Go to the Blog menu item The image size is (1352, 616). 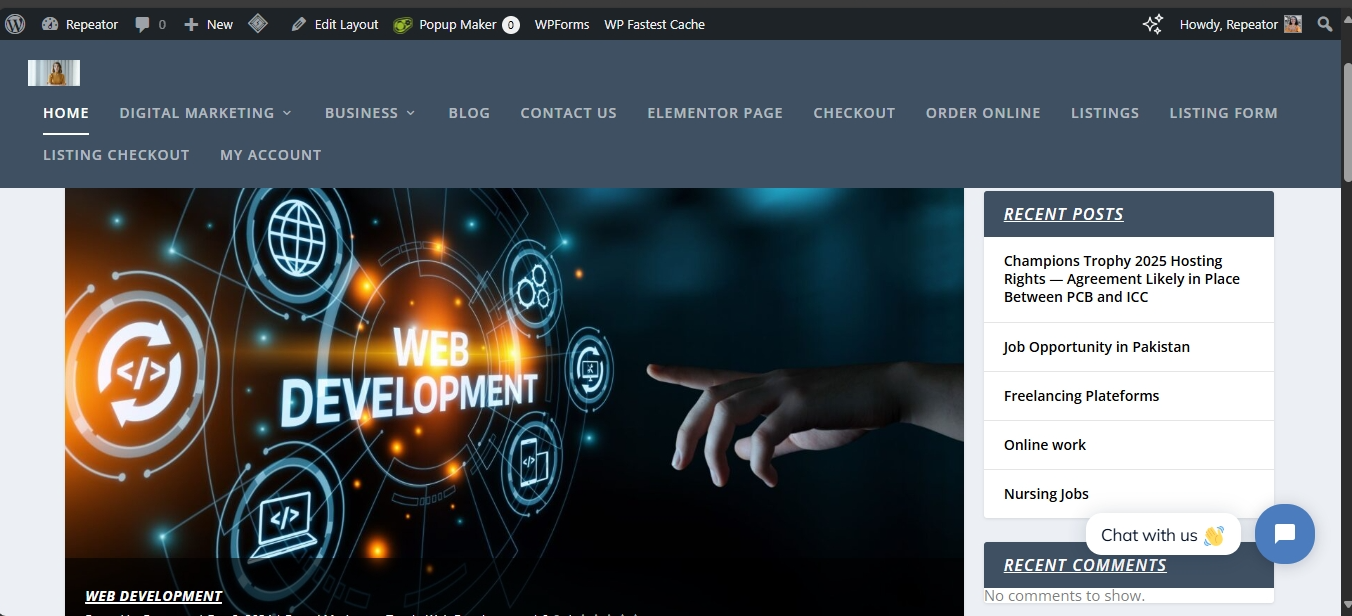pyautogui.click(x=469, y=113)
